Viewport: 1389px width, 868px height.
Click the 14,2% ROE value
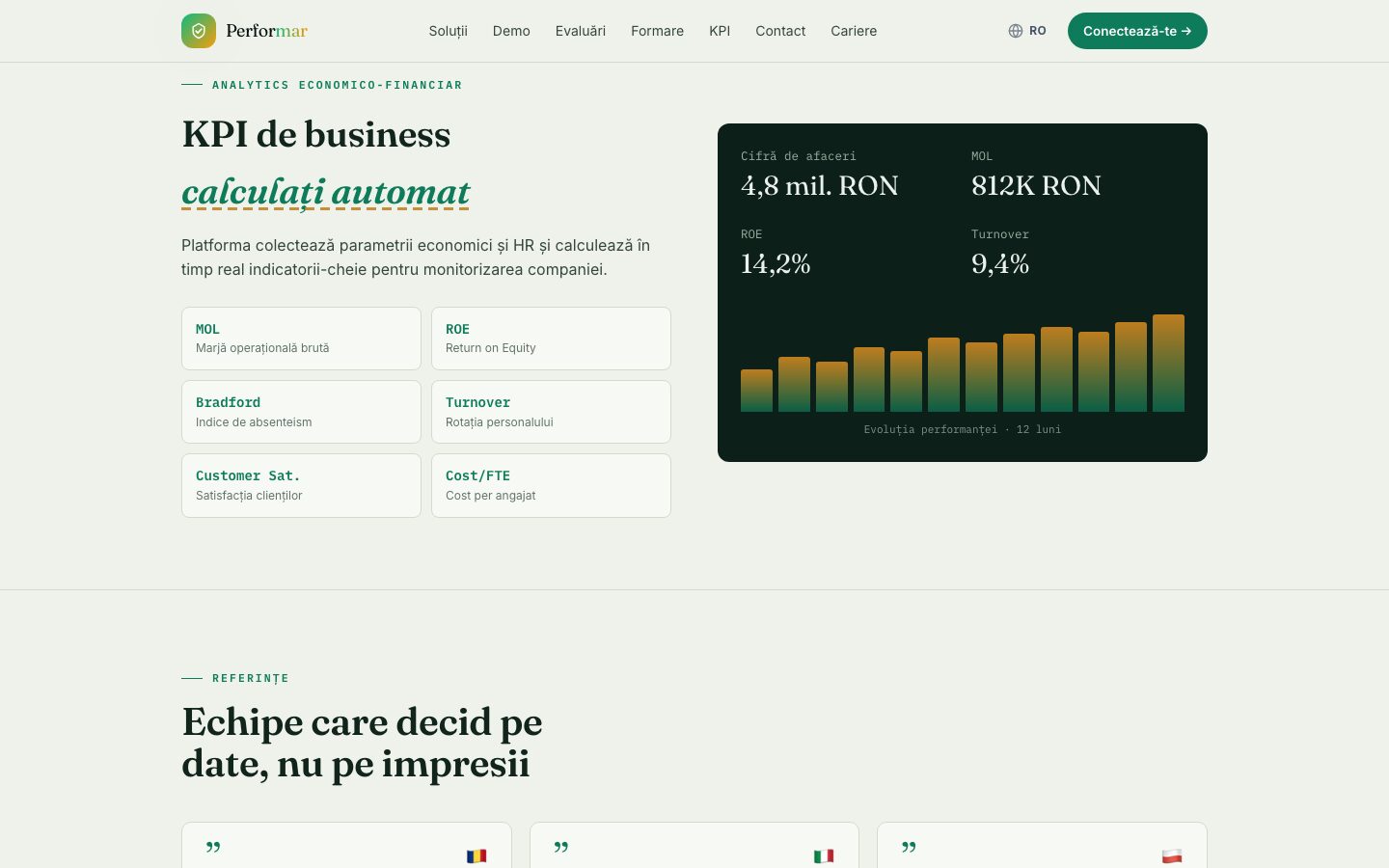point(776,263)
